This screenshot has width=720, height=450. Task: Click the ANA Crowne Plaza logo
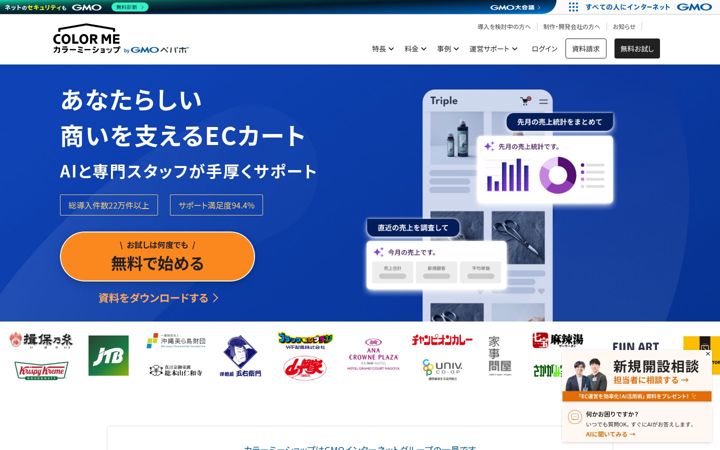point(373,354)
